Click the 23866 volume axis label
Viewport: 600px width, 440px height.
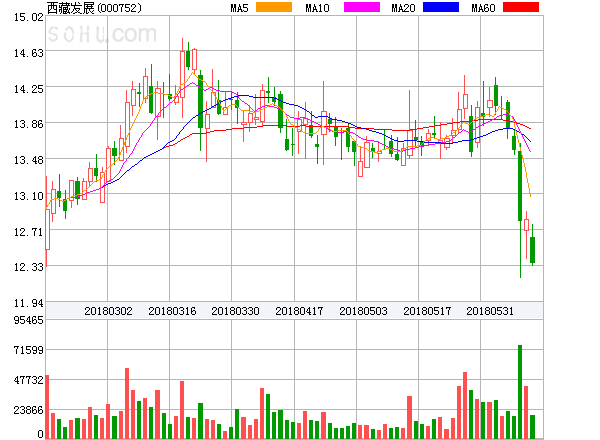(x=29, y=411)
